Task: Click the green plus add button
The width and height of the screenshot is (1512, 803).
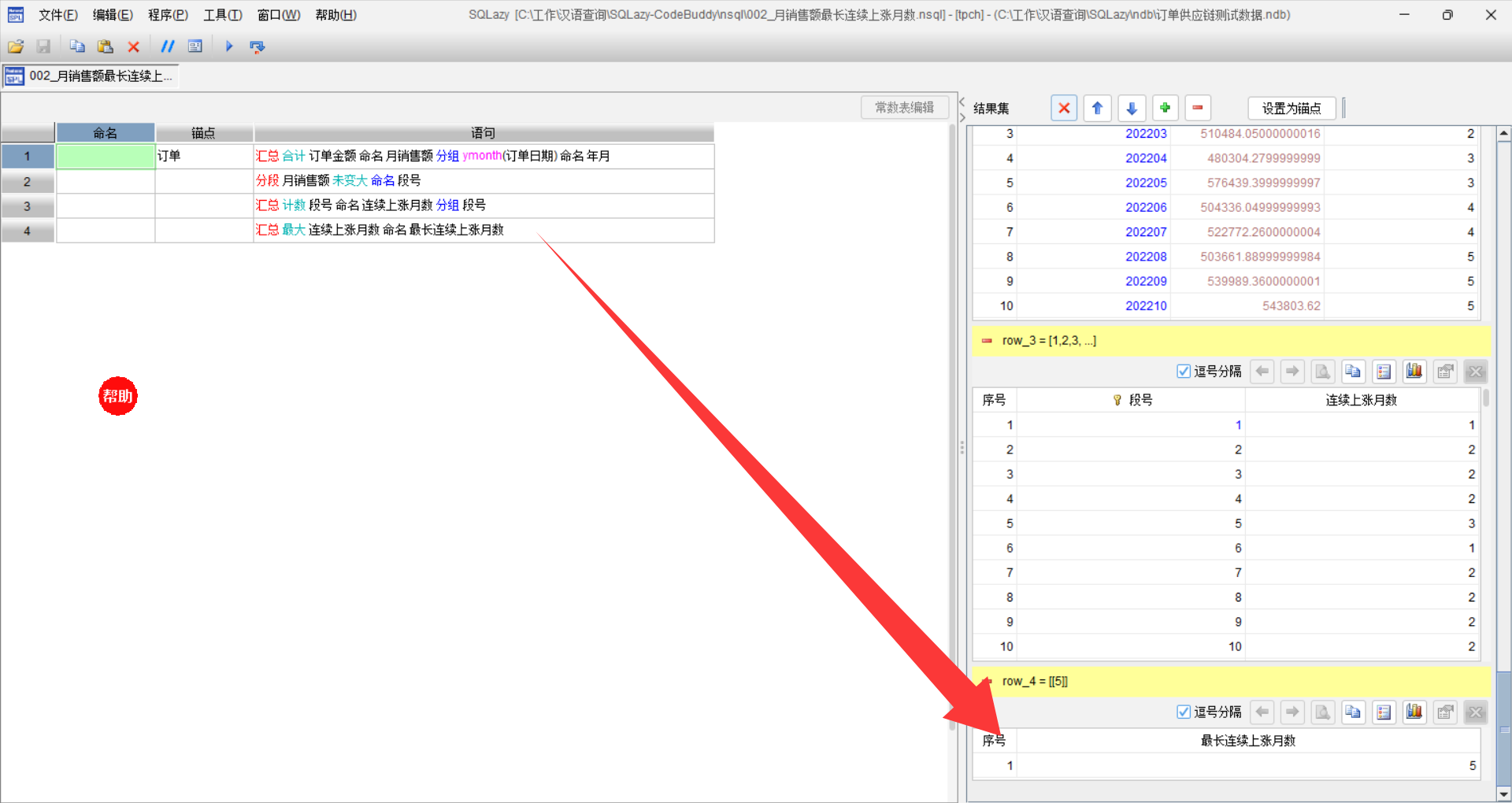Action: 1165,108
